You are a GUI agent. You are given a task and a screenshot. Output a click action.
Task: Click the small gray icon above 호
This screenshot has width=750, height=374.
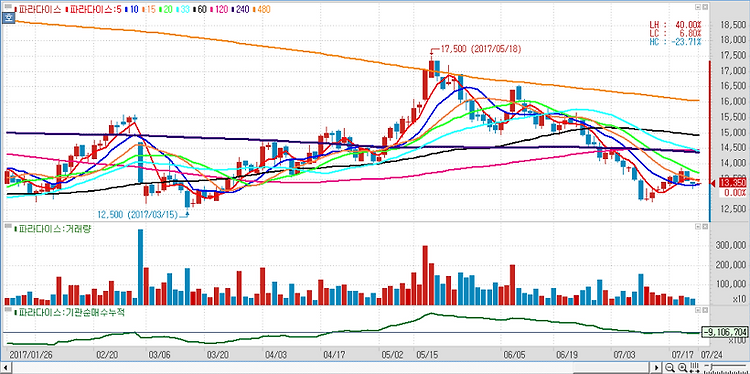8,6
